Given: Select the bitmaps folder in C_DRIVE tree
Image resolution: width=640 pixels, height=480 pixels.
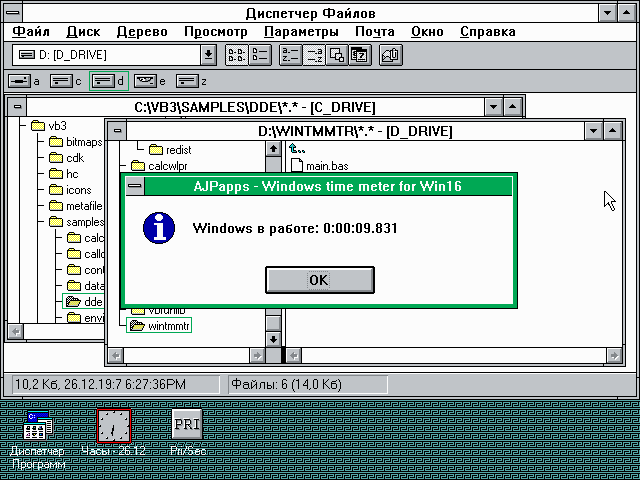Looking at the screenshot, I should pyautogui.click(x=76, y=142).
